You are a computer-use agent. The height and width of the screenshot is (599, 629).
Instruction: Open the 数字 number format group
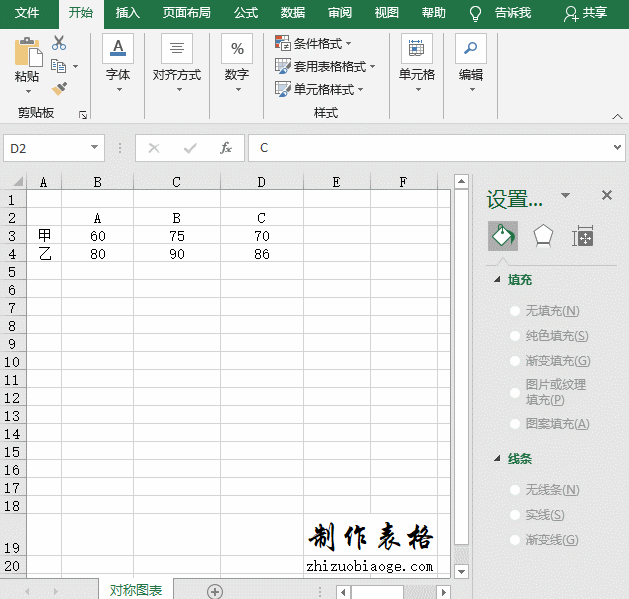pyautogui.click(x=237, y=63)
